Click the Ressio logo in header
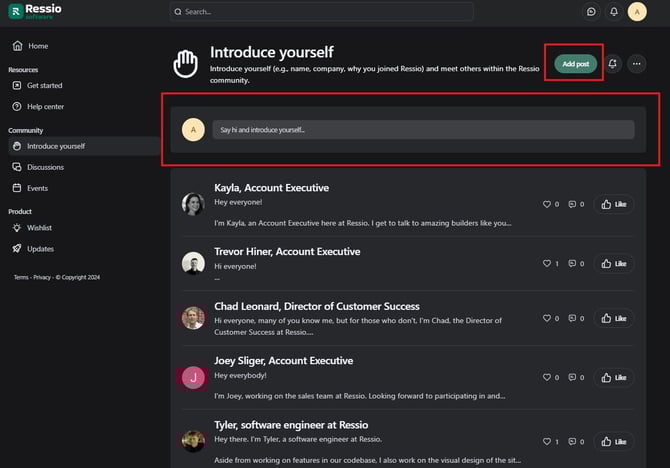Image resolution: width=670 pixels, height=468 pixels. [35, 12]
